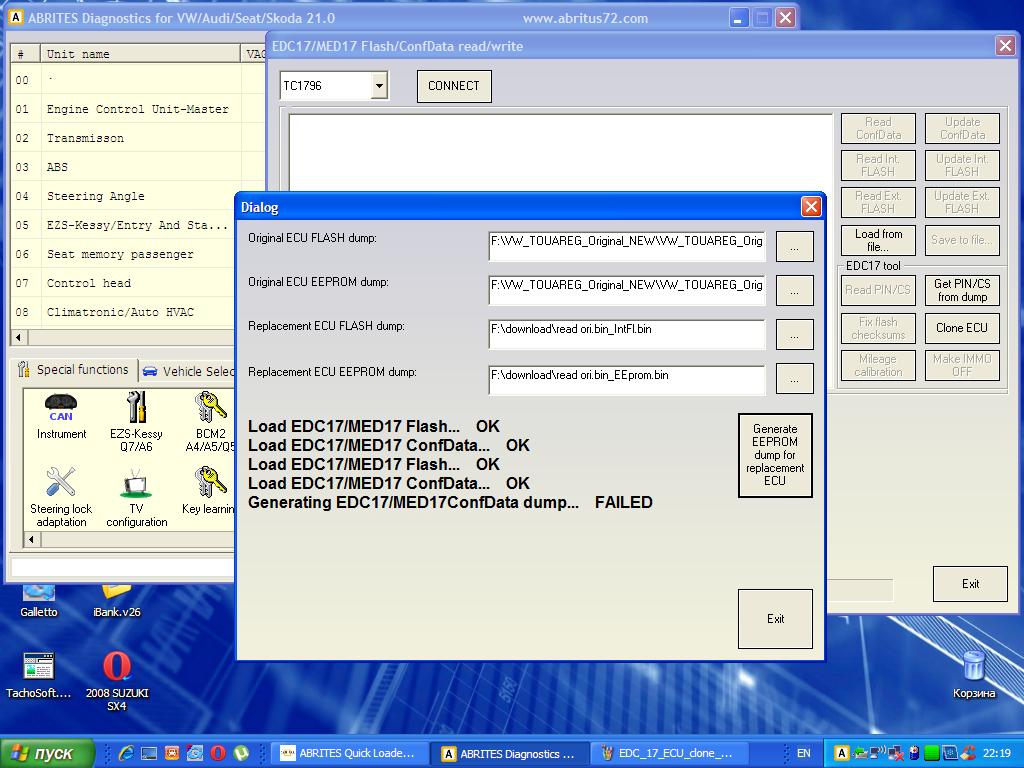Select Climatronic/Auto HVAC row

point(124,312)
